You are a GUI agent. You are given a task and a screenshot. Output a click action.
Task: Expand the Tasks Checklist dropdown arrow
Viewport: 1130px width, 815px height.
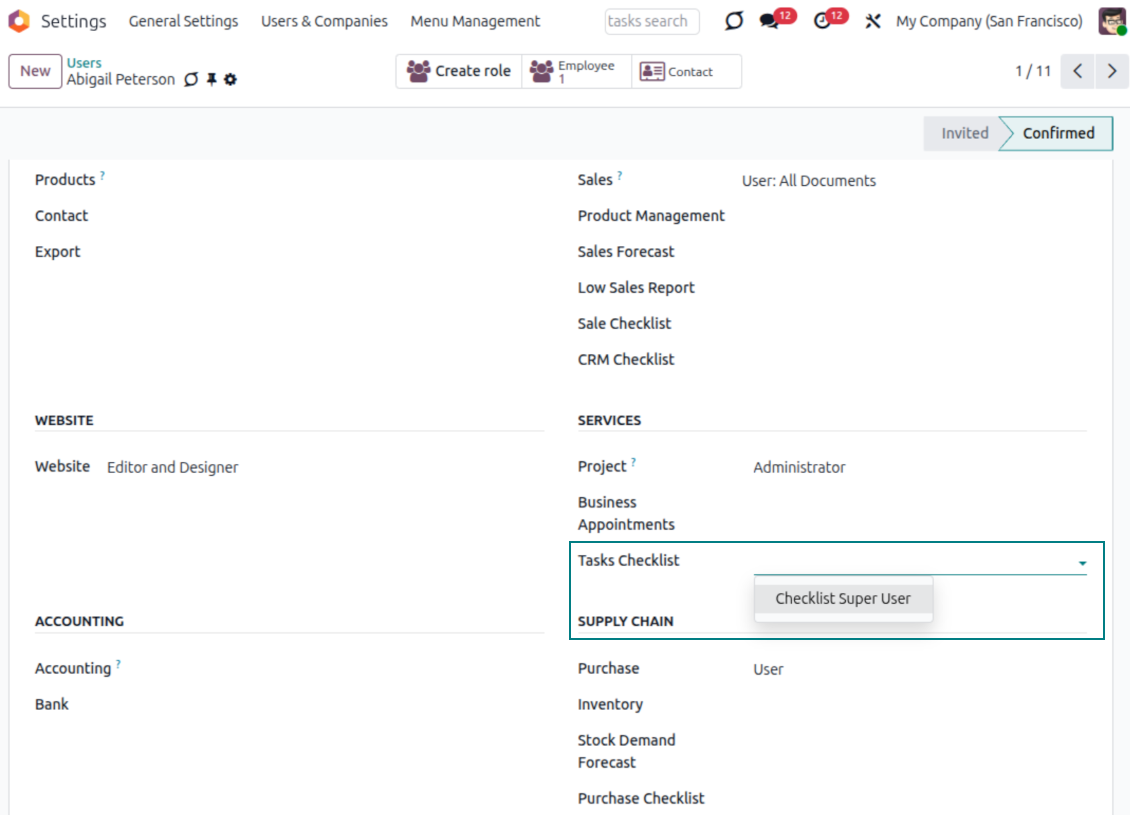1082,564
